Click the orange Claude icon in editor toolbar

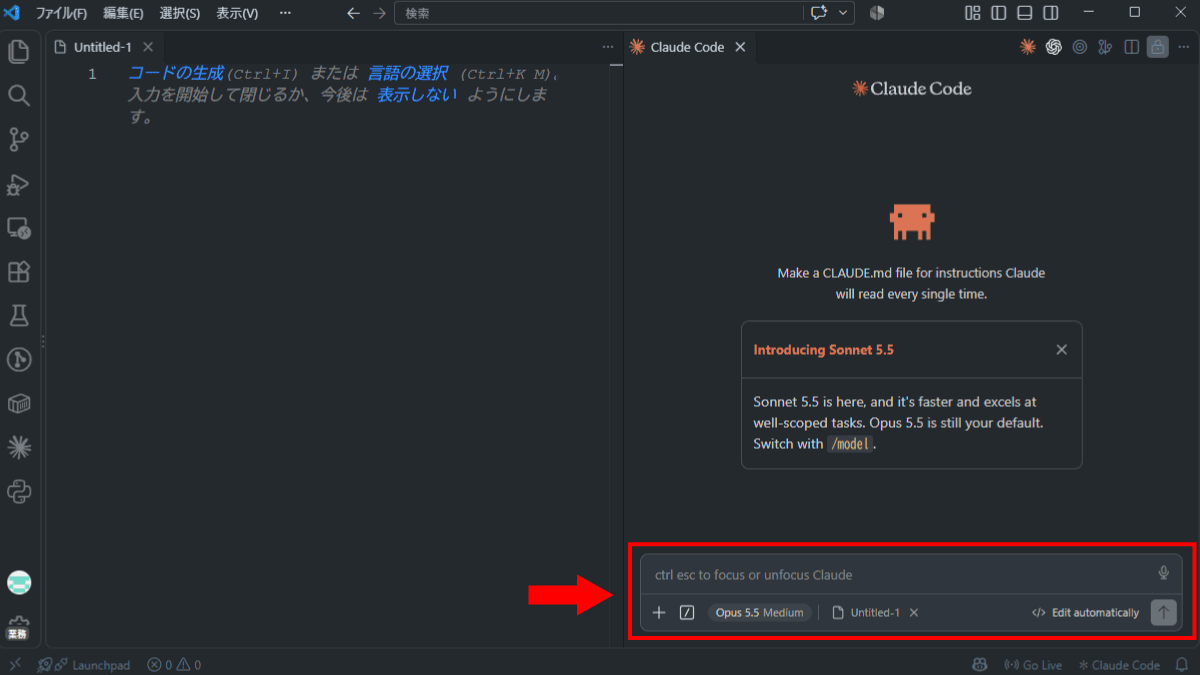point(1027,47)
